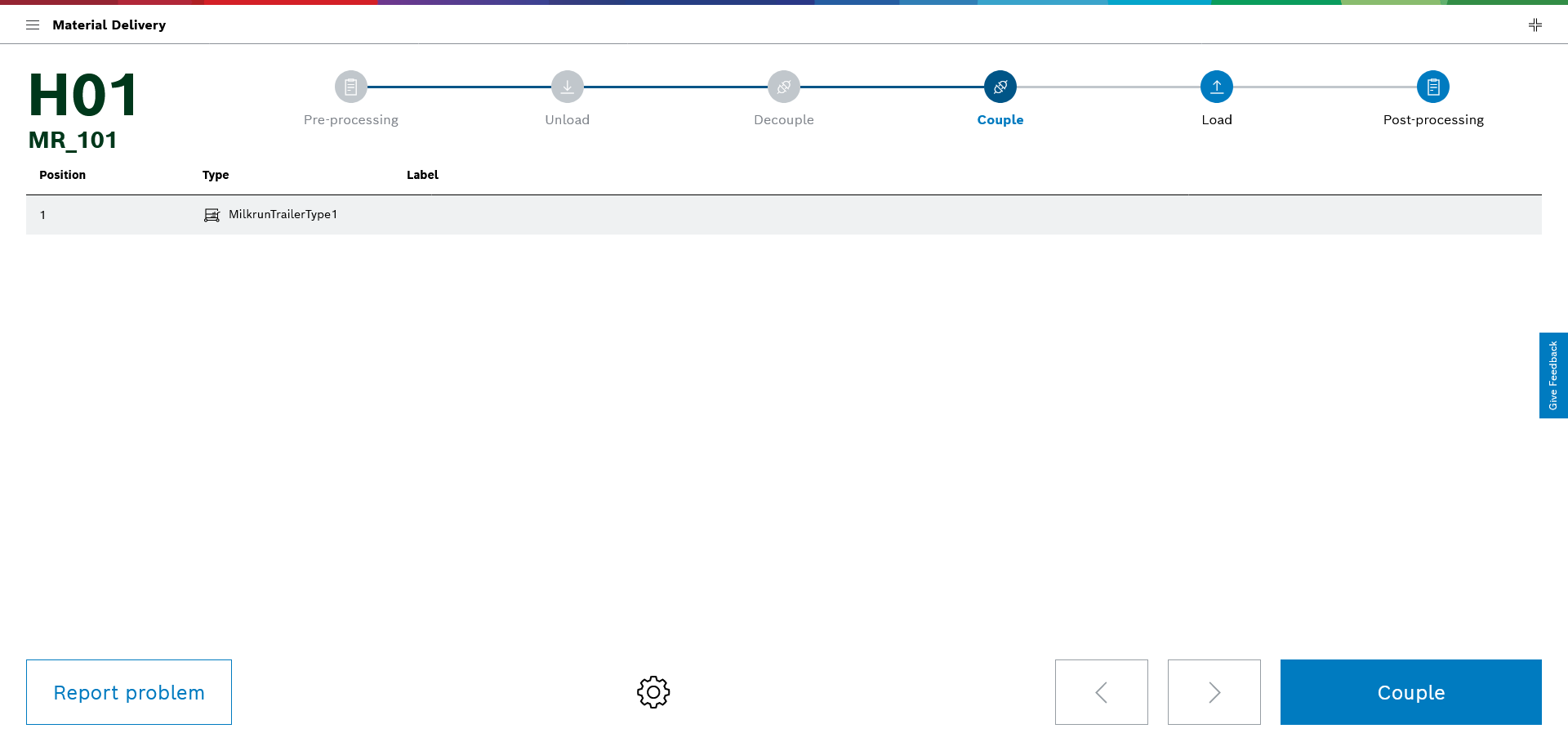Click the Post-processing step label

pos(1433,120)
